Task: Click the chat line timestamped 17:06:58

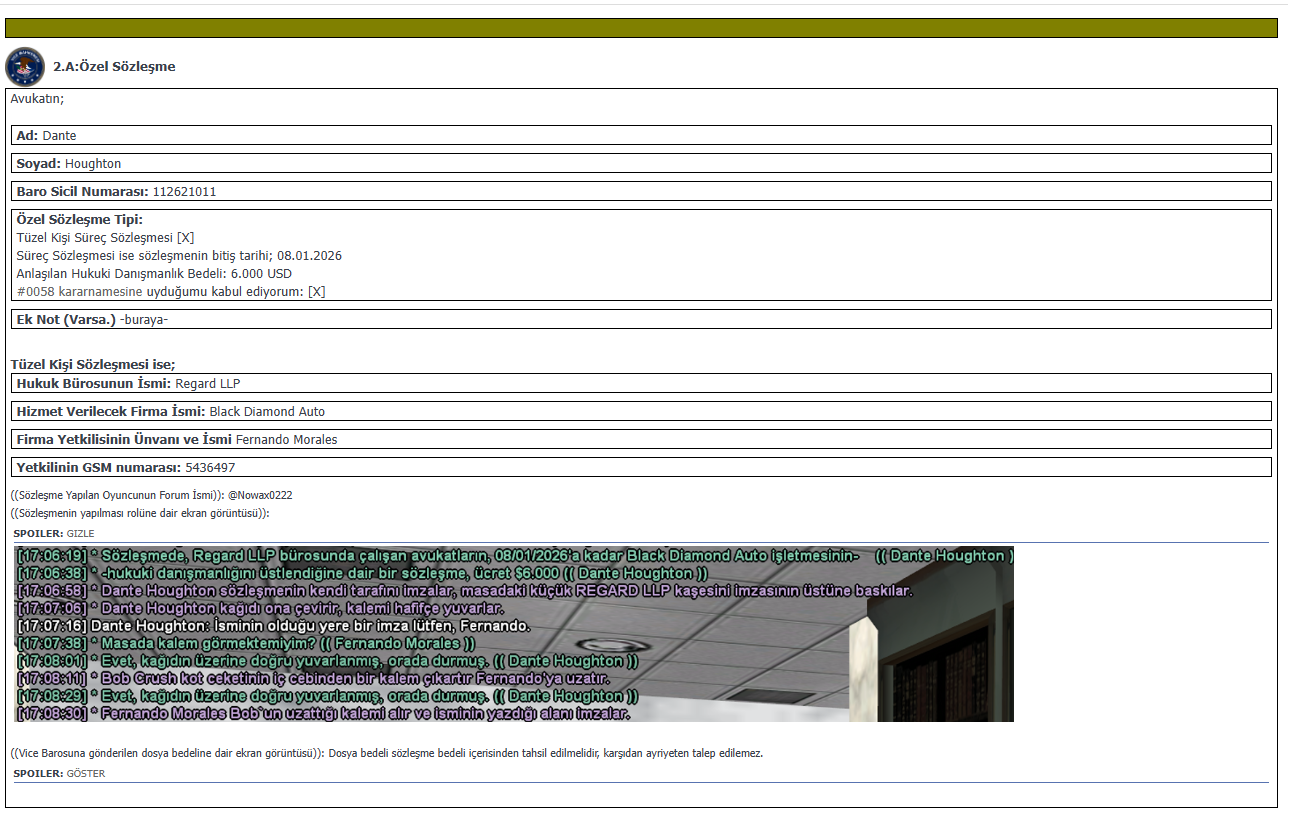Action: tap(464, 591)
